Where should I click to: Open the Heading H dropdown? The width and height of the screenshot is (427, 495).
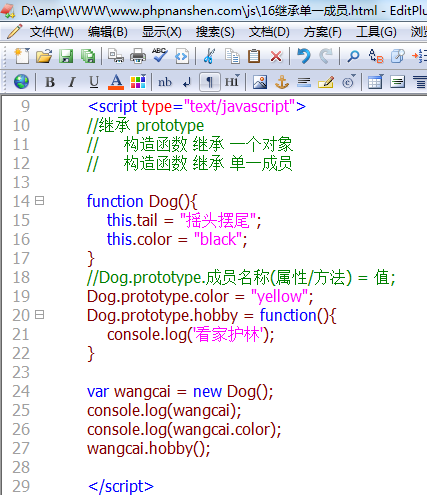pos(232,82)
